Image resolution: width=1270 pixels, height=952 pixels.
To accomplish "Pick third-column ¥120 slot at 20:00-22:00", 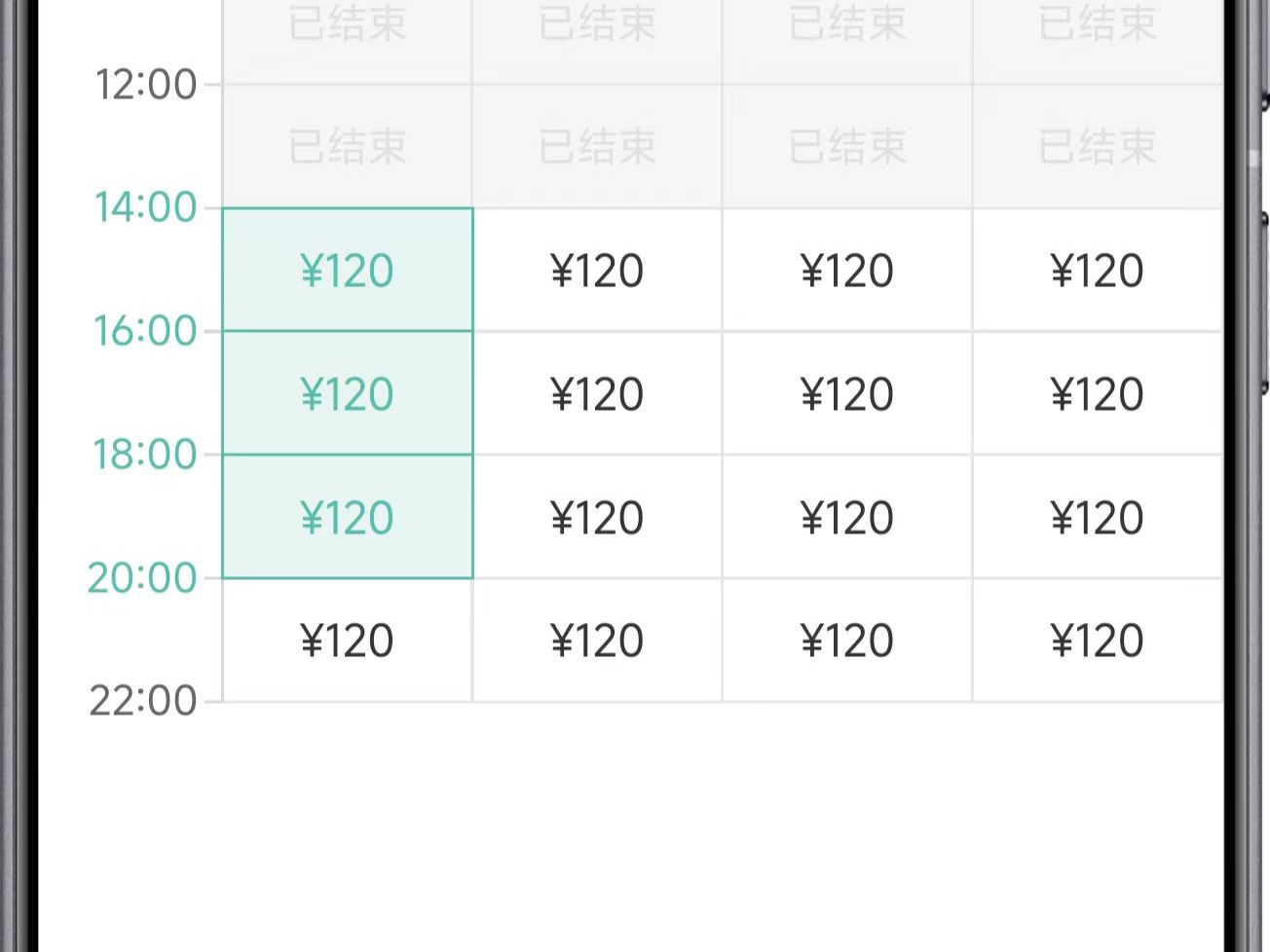I will [x=847, y=641].
